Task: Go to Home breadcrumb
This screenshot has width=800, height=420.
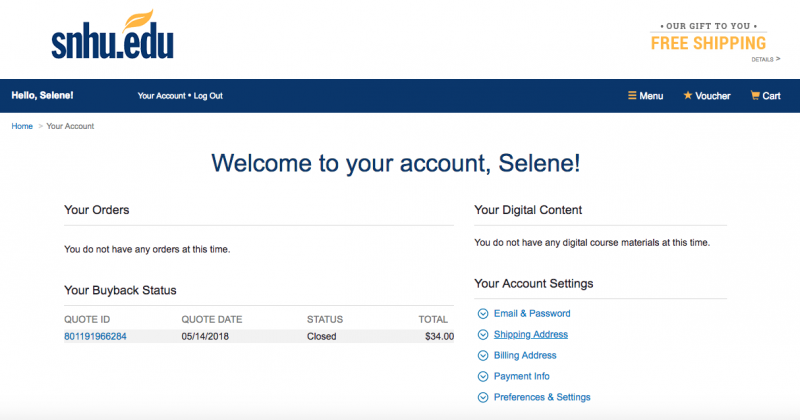Action: tap(22, 126)
